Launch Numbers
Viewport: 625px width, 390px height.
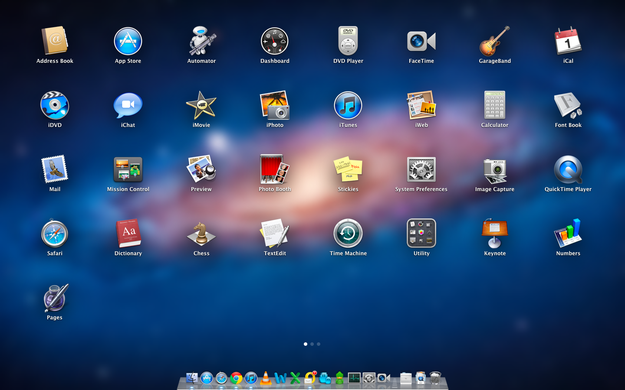(568, 233)
